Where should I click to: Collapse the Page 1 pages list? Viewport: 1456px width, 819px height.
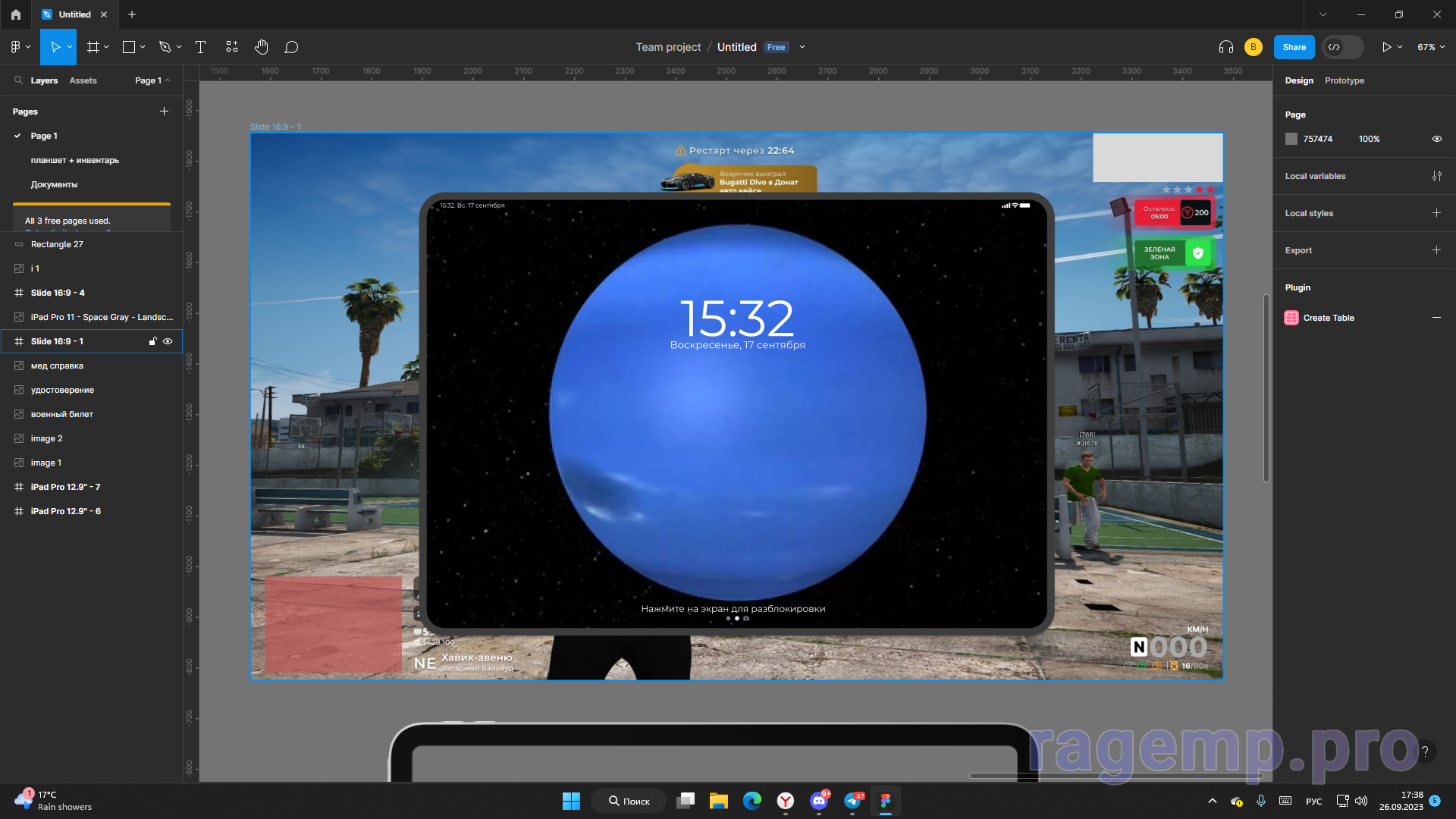[x=152, y=80]
